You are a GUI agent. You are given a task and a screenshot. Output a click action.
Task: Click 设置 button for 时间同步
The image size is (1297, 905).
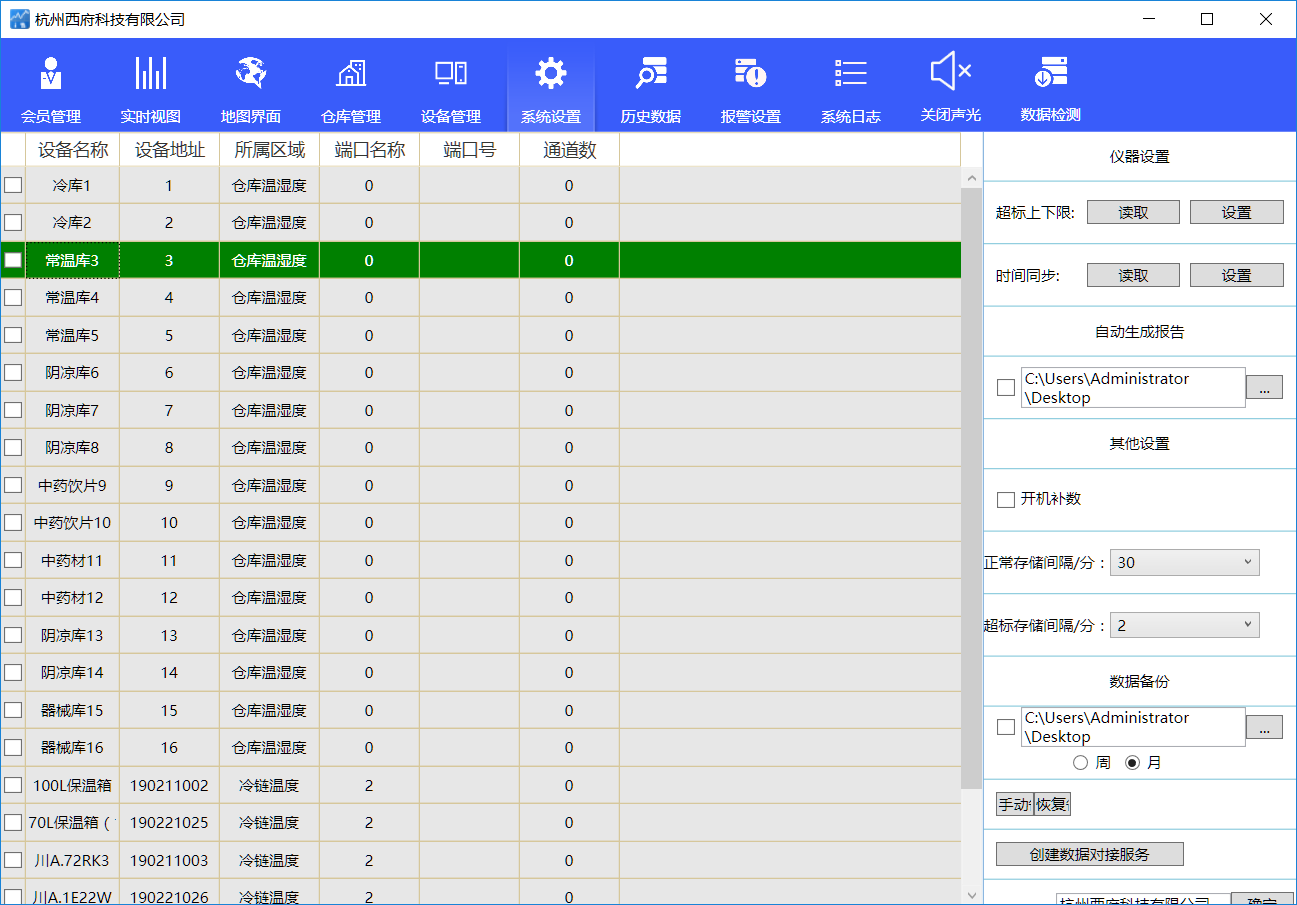(x=1237, y=275)
